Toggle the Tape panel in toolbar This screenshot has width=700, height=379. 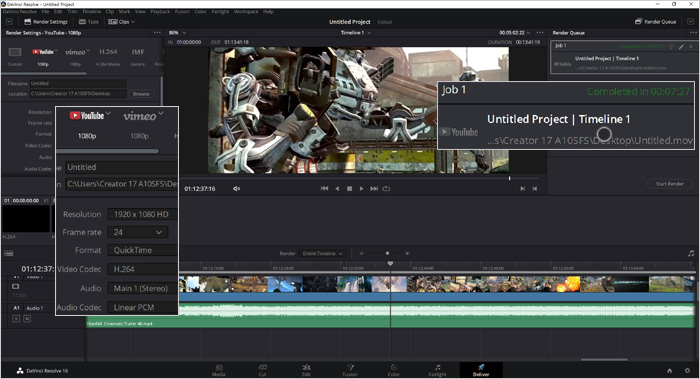point(89,21)
